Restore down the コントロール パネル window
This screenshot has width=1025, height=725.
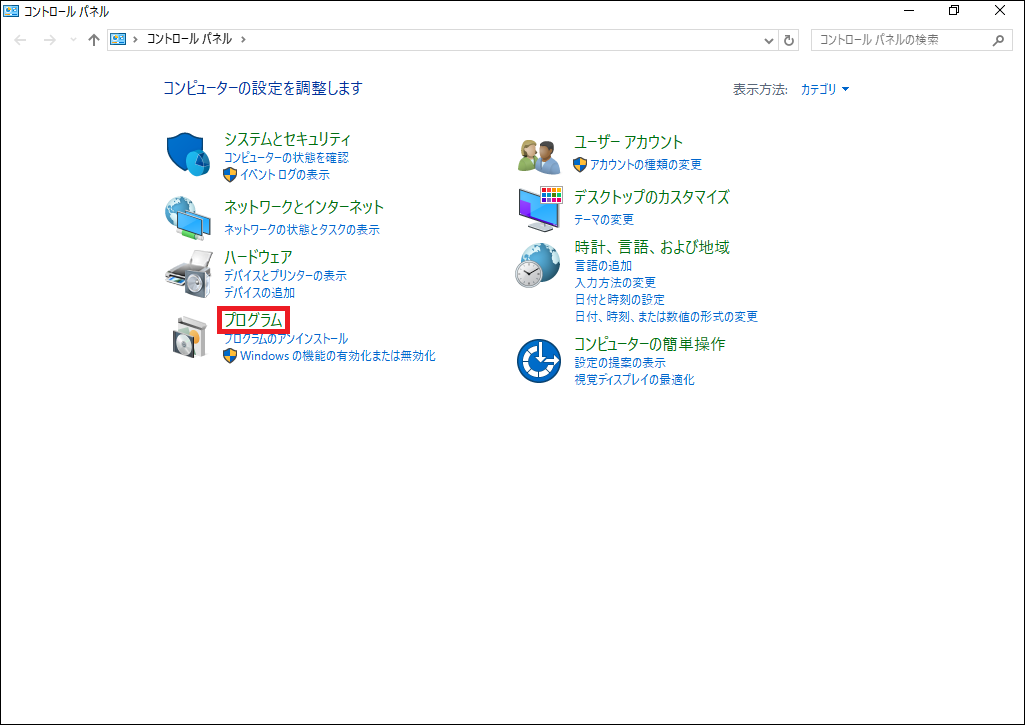point(954,10)
